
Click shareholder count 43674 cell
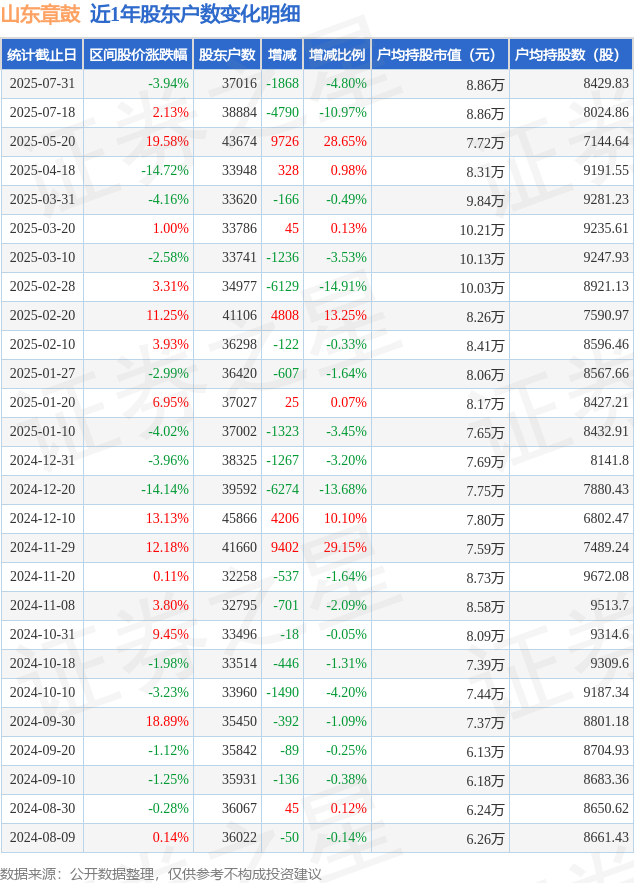(x=239, y=141)
